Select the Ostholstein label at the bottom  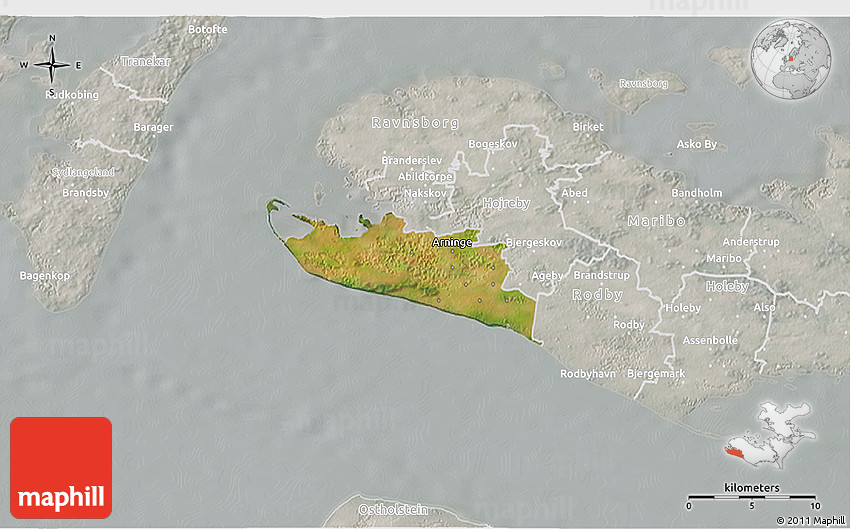point(393,510)
